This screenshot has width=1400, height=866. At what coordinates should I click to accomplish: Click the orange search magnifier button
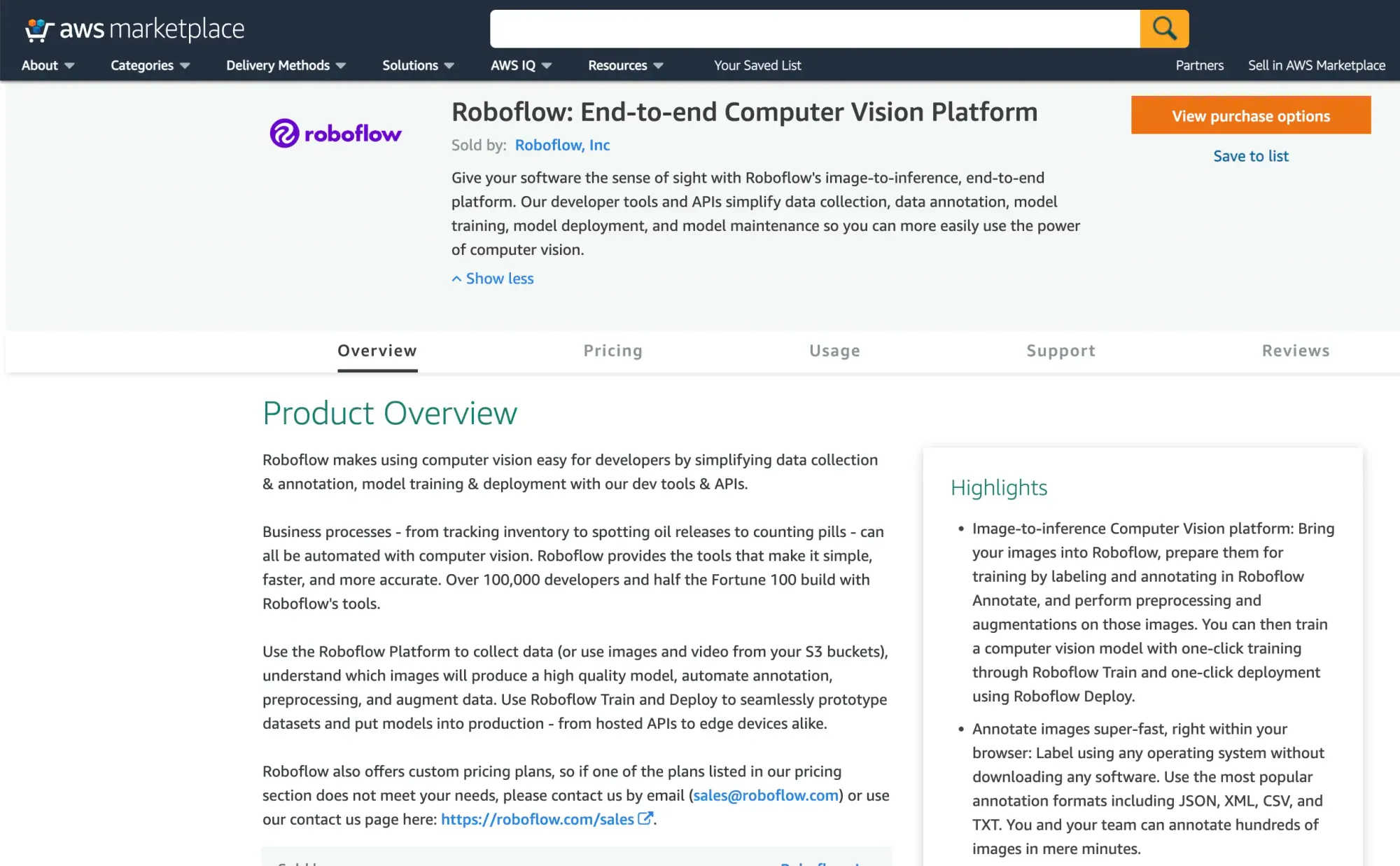[1164, 29]
